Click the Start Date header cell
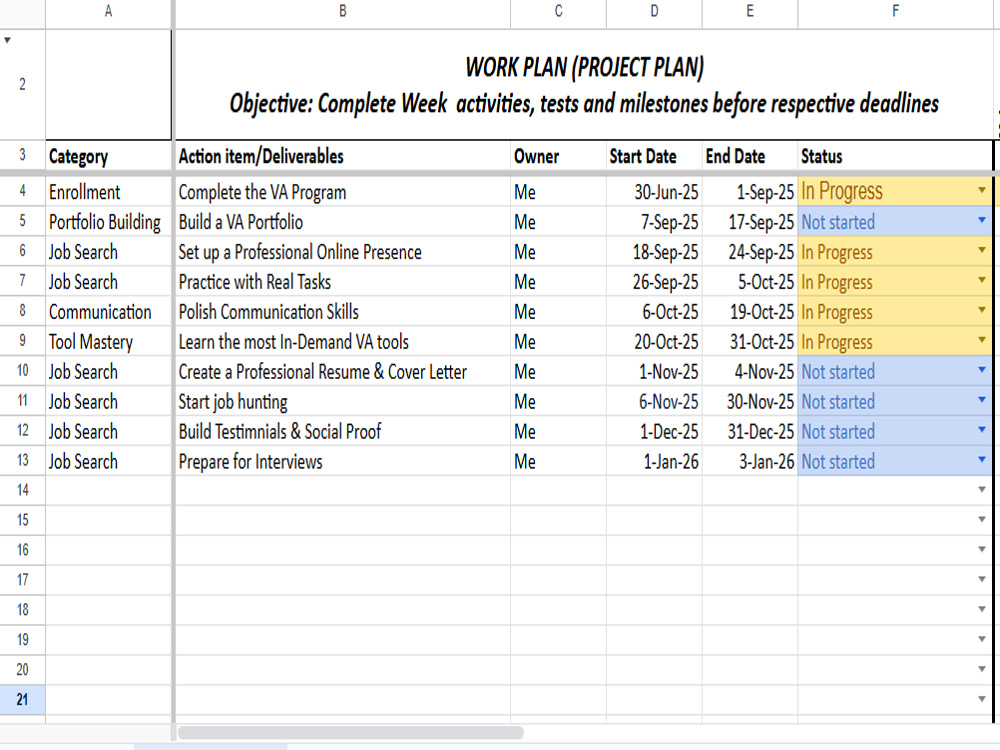The image size is (1000, 750). tap(654, 156)
